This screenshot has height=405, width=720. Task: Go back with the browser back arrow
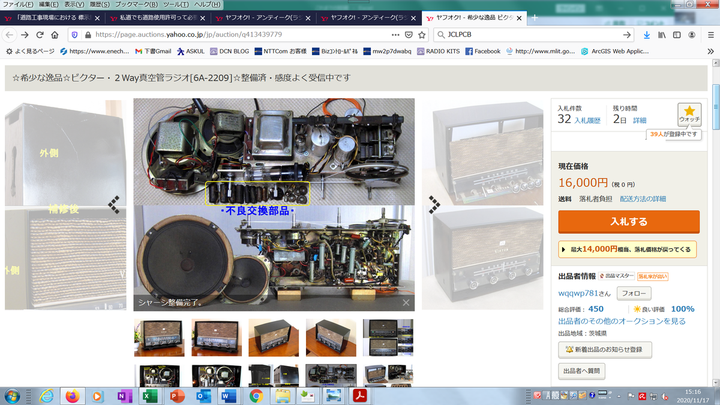coord(10,34)
